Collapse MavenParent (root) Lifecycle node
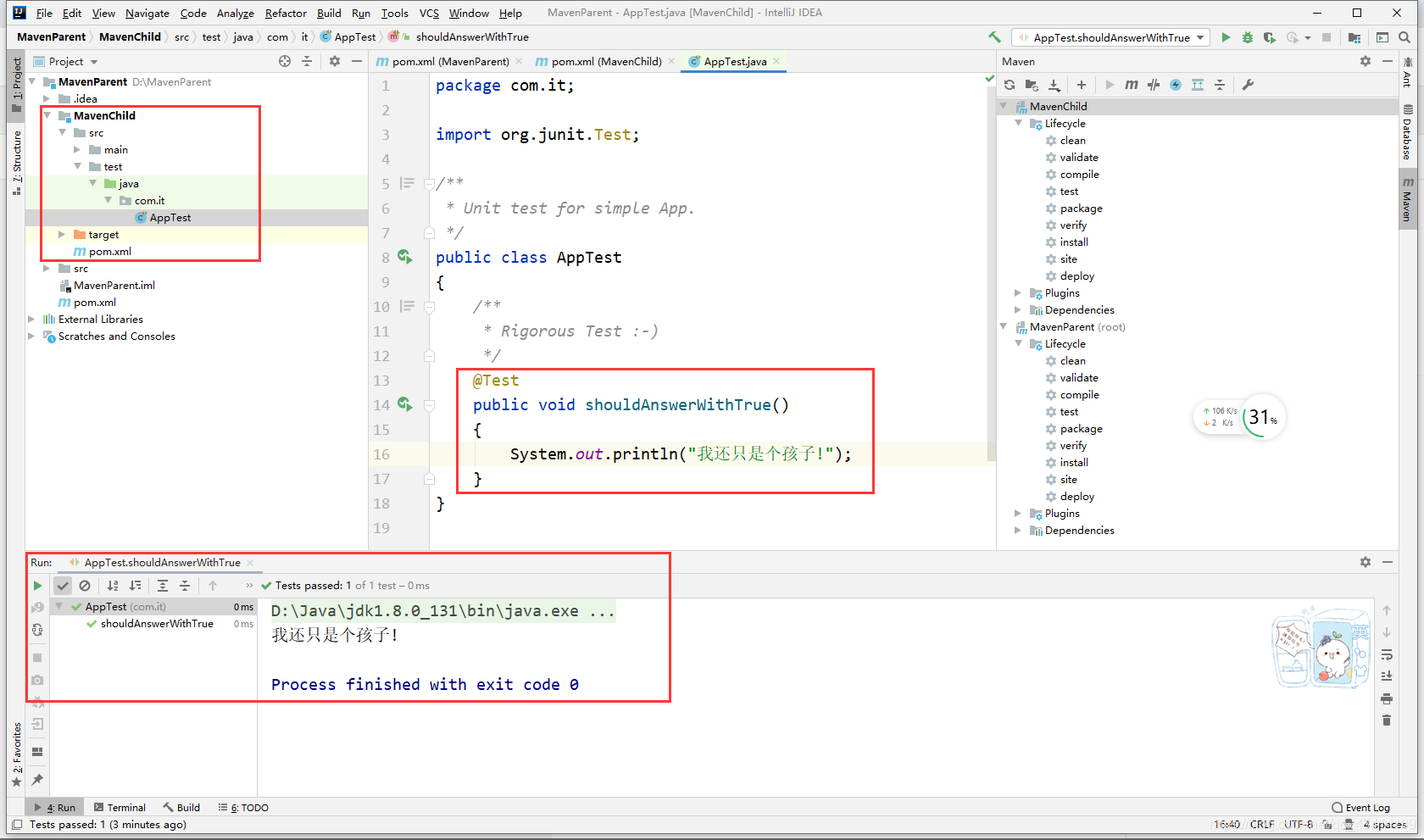Screen dimensions: 1424x840 (x=1019, y=343)
